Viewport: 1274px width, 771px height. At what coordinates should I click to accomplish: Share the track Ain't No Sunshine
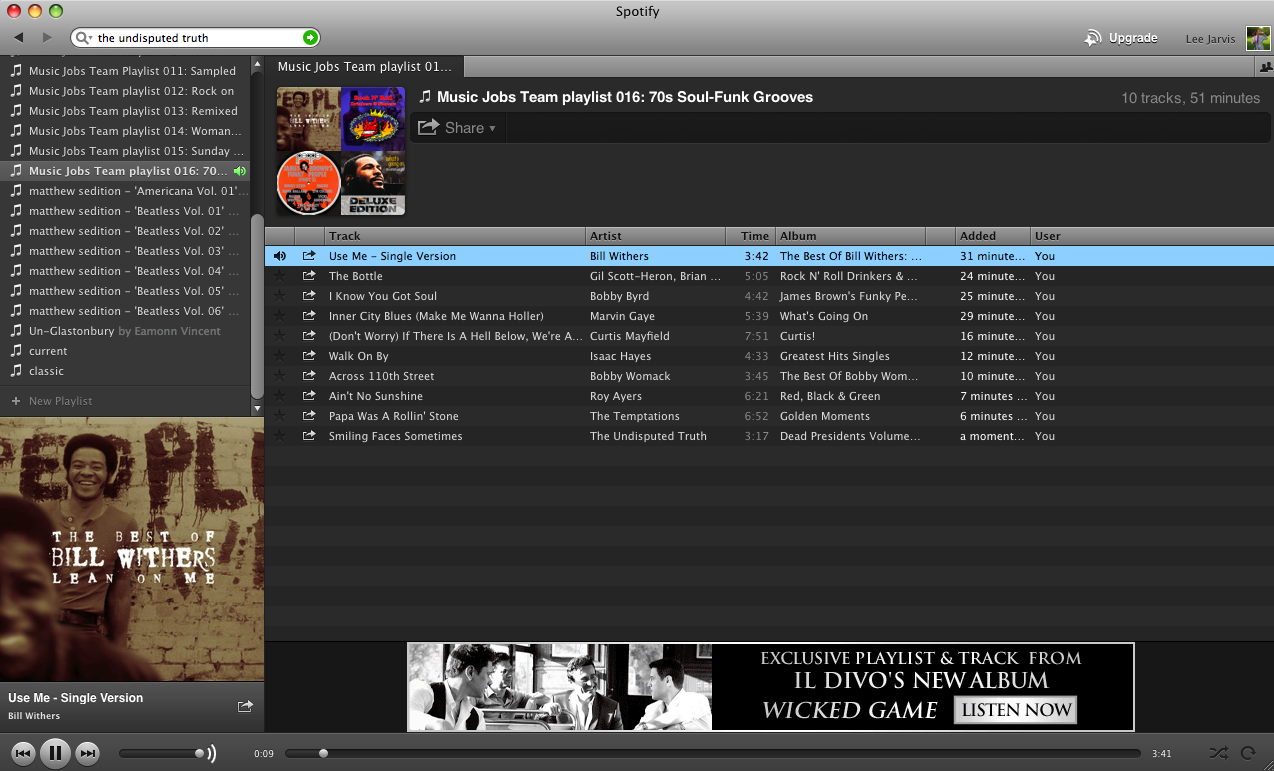click(x=309, y=396)
